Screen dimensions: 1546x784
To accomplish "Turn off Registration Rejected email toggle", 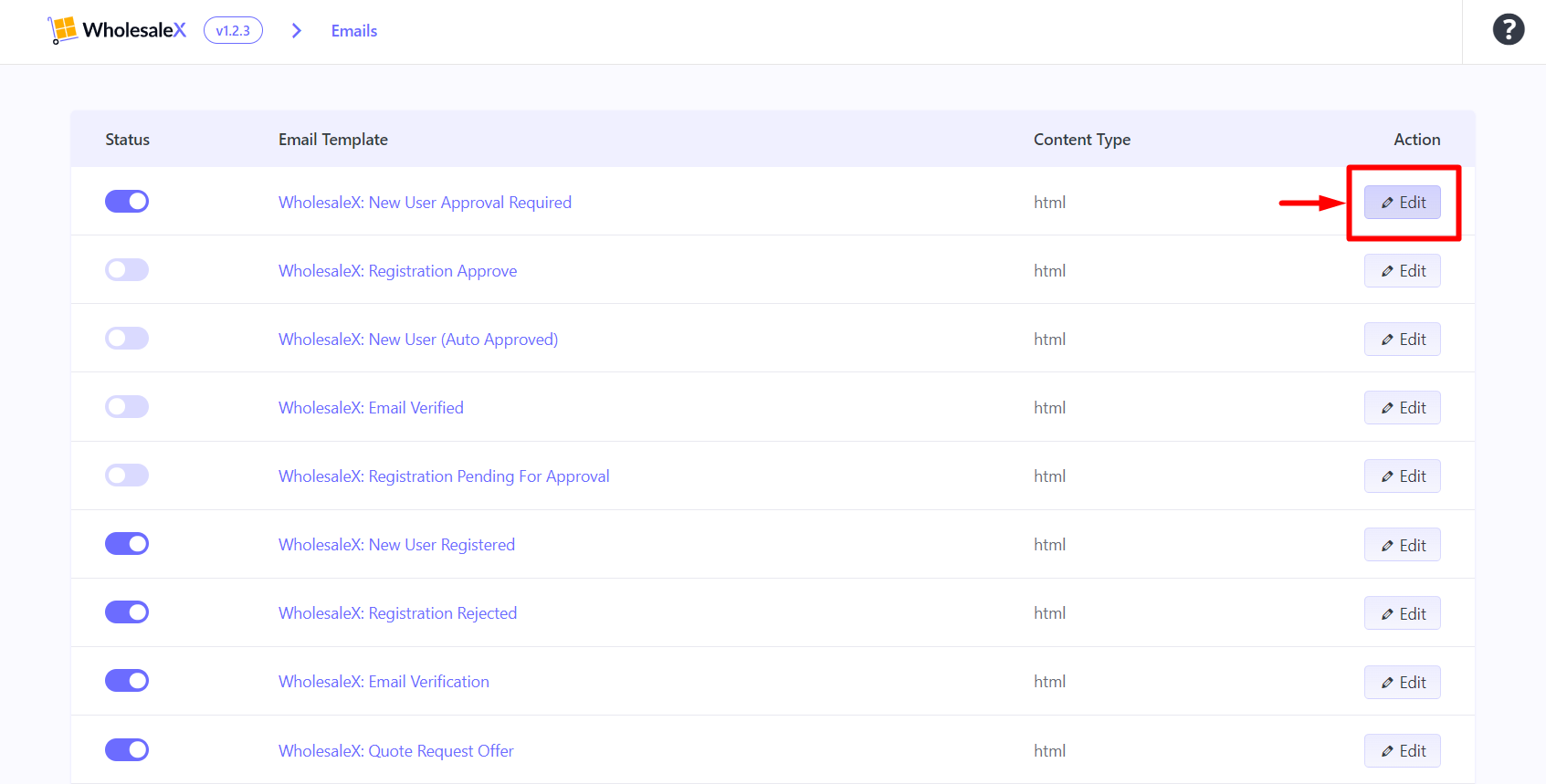I will [x=127, y=612].
